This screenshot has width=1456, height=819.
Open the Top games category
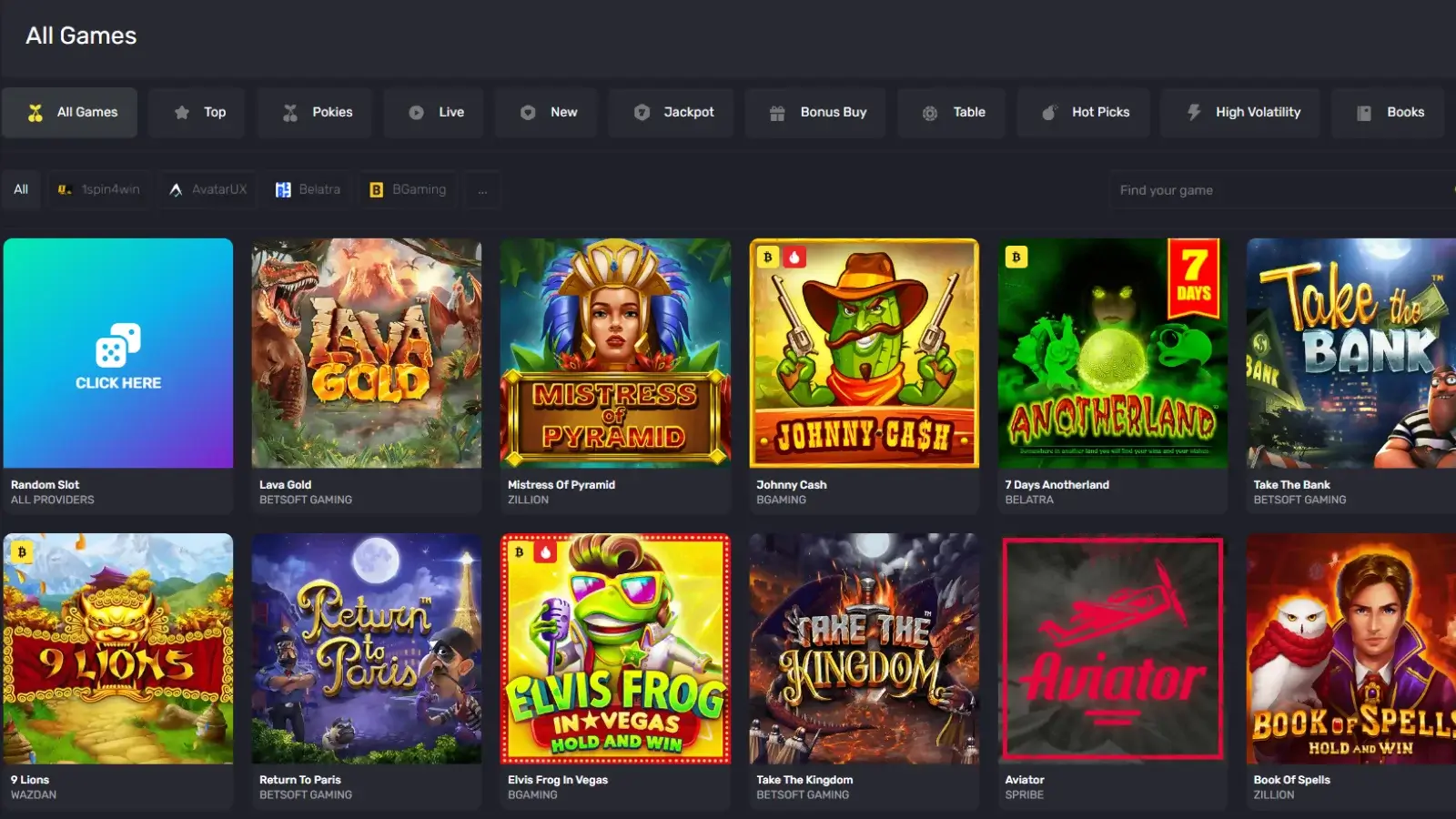coord(197,113)
